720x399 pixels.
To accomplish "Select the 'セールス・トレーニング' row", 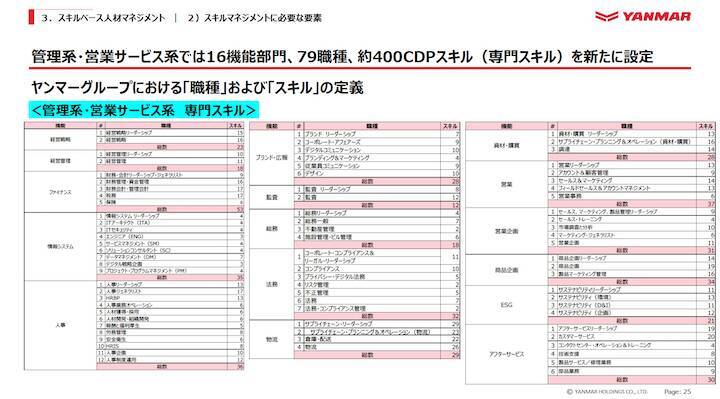I will pos(632,219).
